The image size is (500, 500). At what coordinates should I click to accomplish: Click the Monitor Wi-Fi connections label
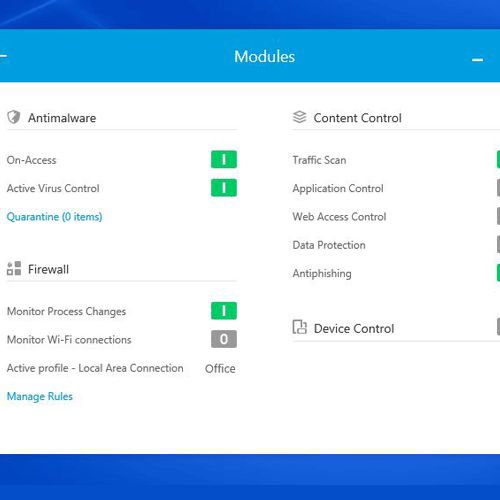point(69,340)
